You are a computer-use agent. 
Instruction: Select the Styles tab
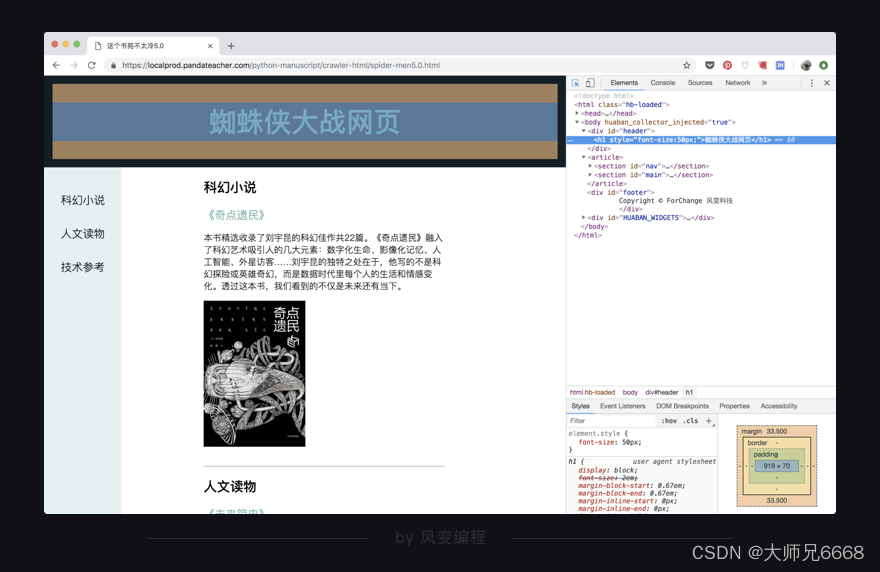click(x=580, y=406)
